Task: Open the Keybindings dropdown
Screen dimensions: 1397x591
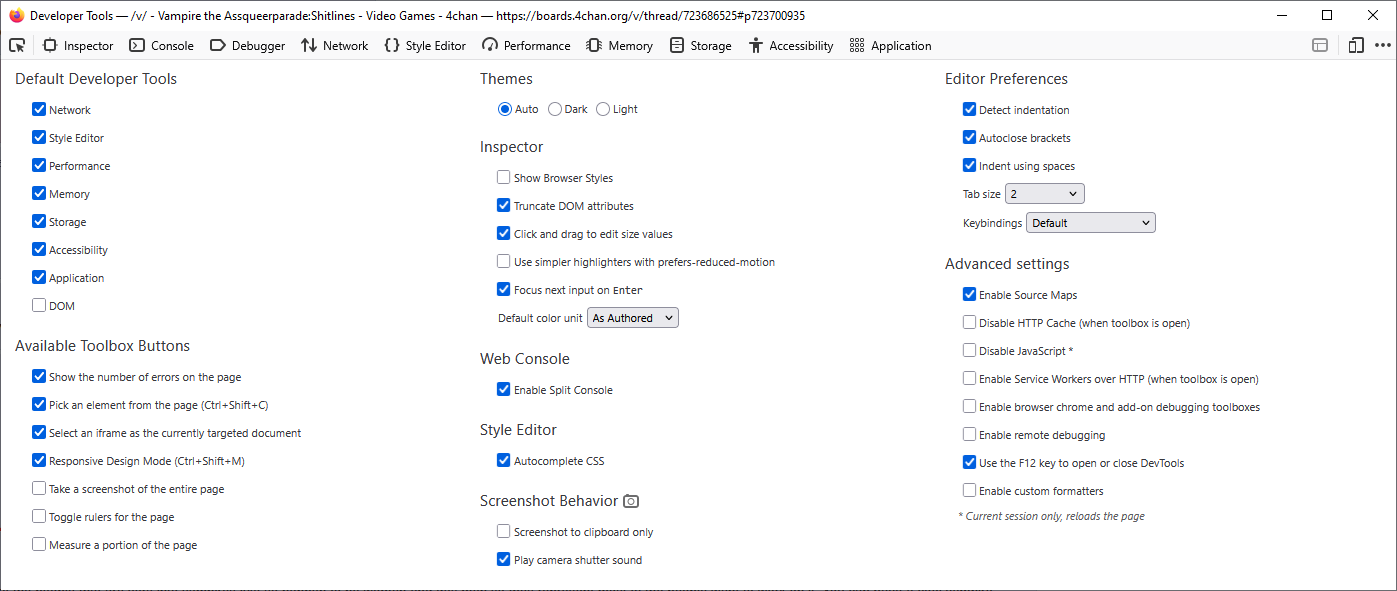Action: click(x=1091, y=223)
